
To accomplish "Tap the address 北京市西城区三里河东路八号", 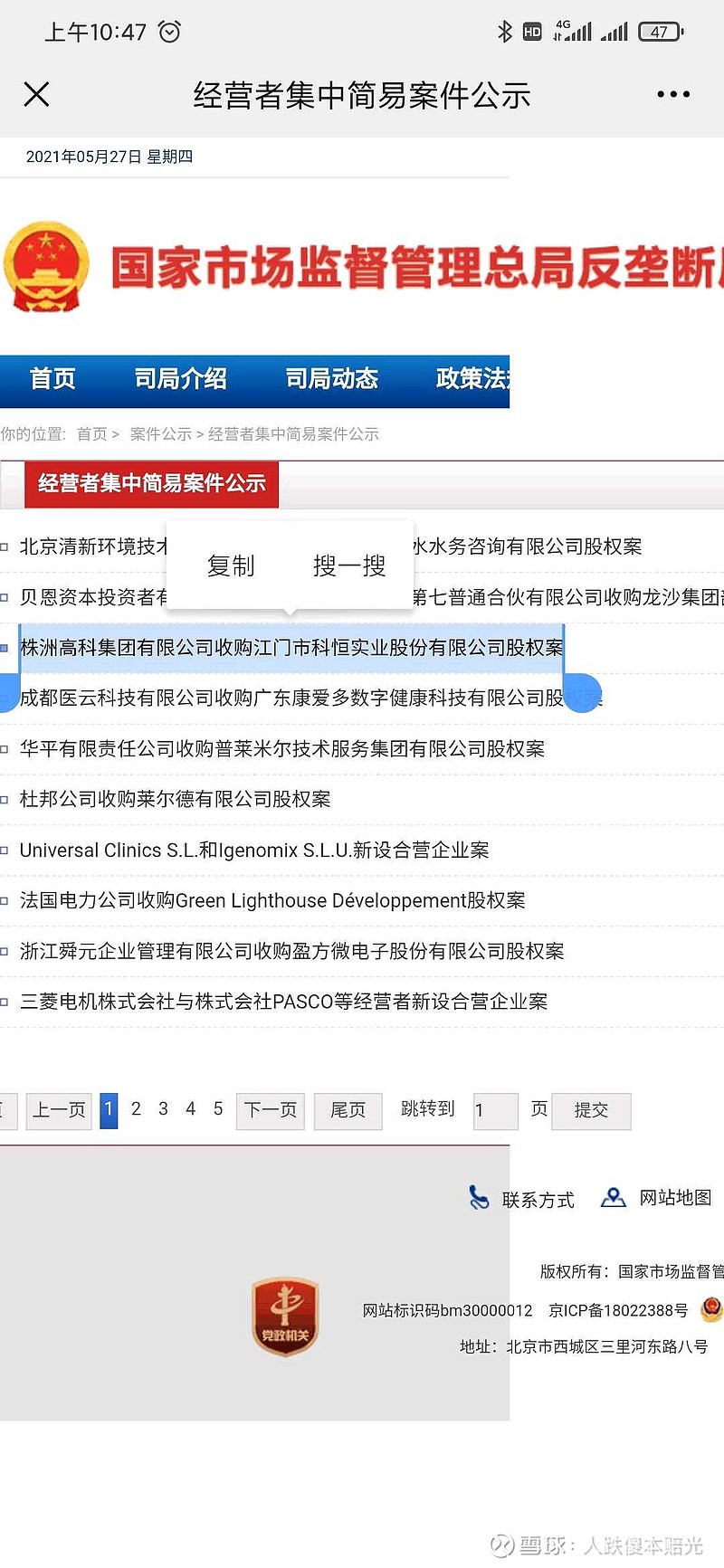I will 607,1346.
